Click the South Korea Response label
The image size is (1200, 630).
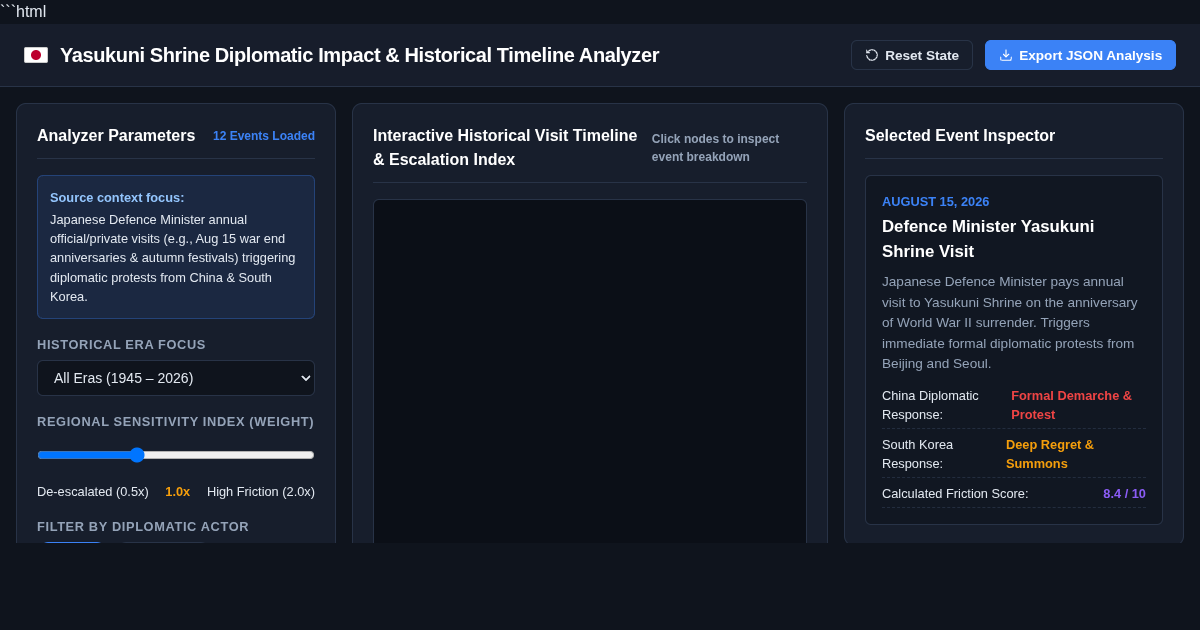pyautogui.click(x=918, y=453)
